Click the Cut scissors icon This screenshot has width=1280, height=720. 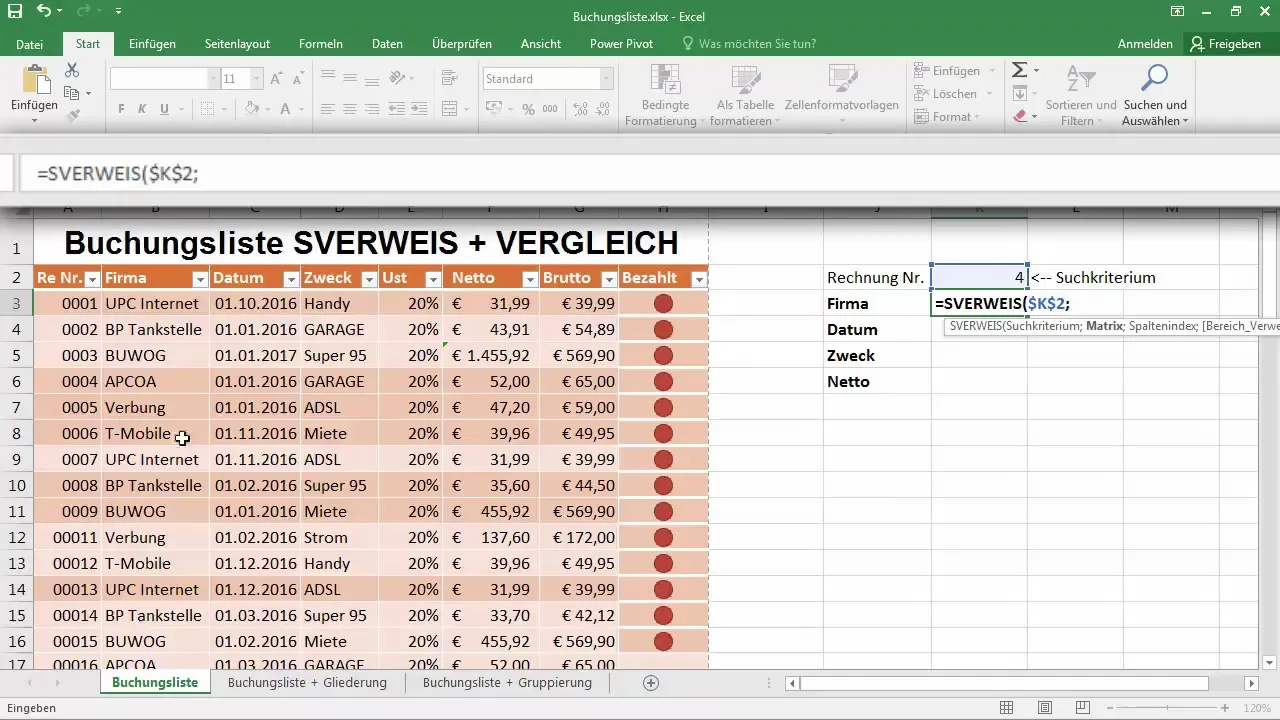(x=72, y=70)
